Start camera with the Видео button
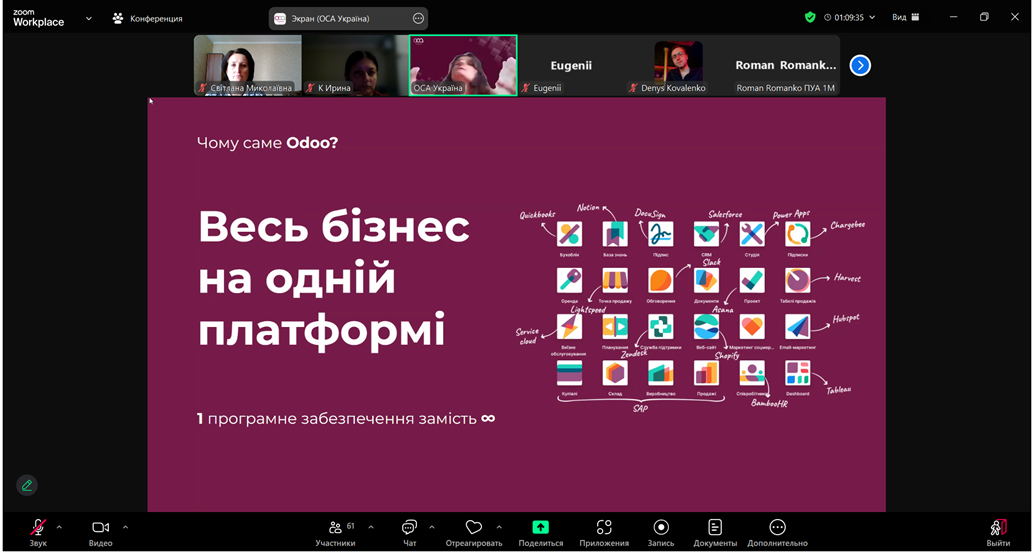Screen dimensions: 1034x554 (x=100, y=533)
